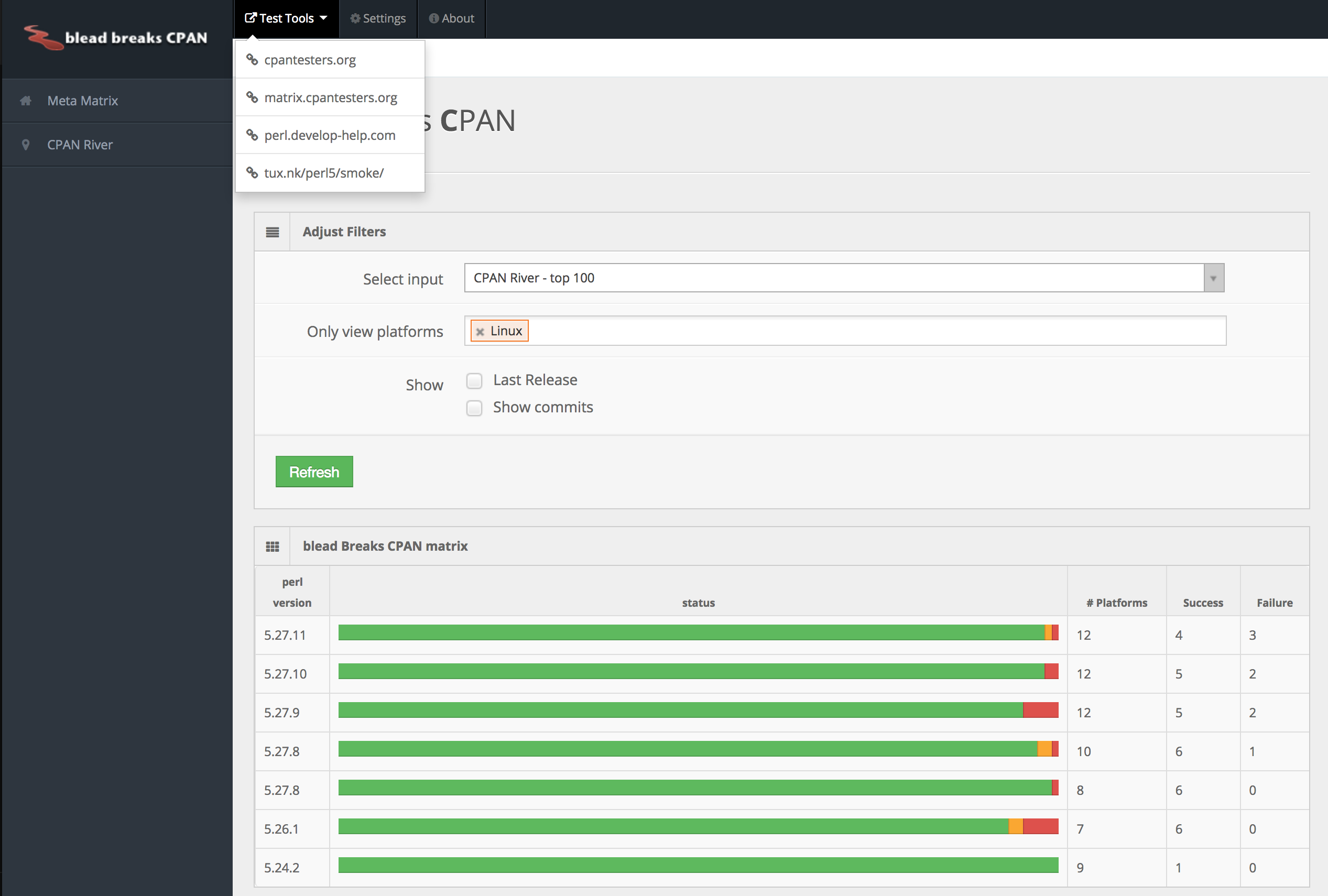The width and height of the screenshot is (1328, 896).
Task: Click the blead breaks CPAN logo
Action: click(115, 37)
